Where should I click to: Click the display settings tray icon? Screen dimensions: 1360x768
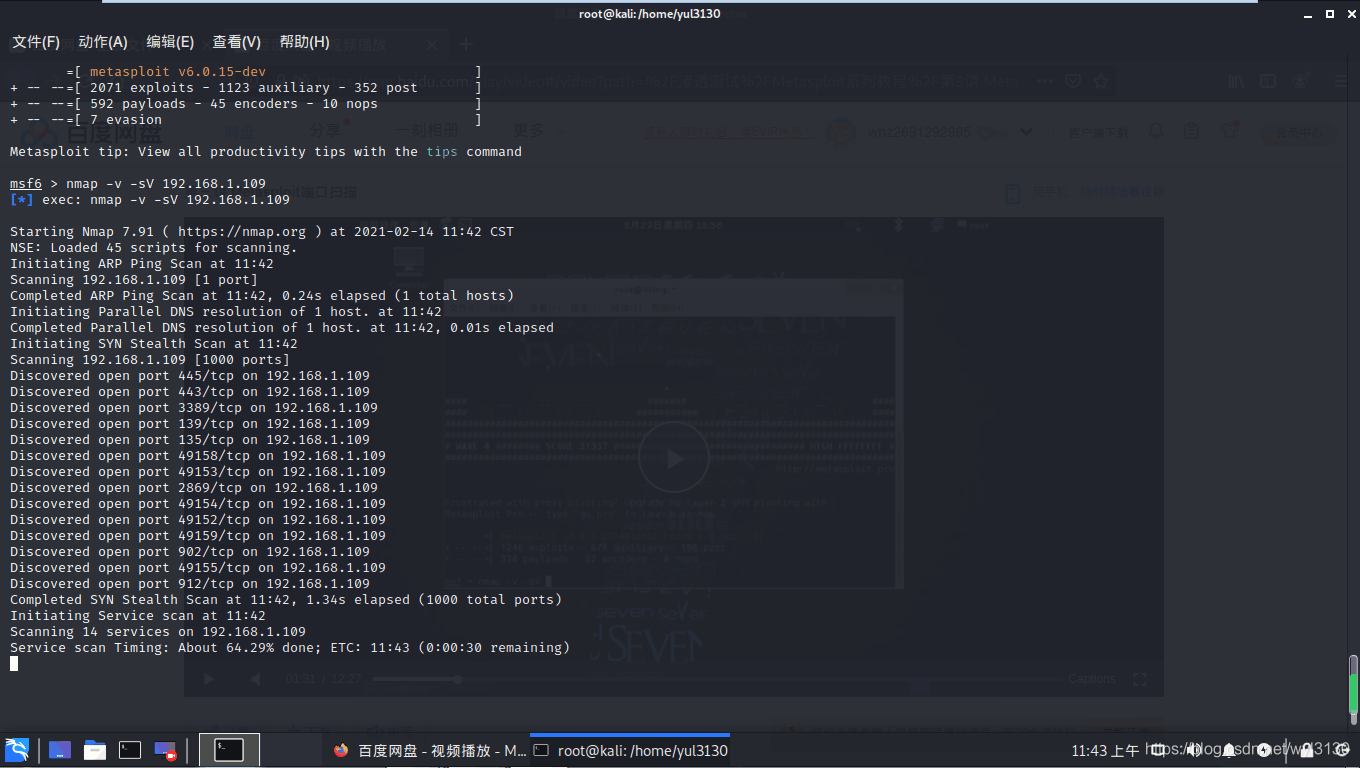[x=1158, y=750]
